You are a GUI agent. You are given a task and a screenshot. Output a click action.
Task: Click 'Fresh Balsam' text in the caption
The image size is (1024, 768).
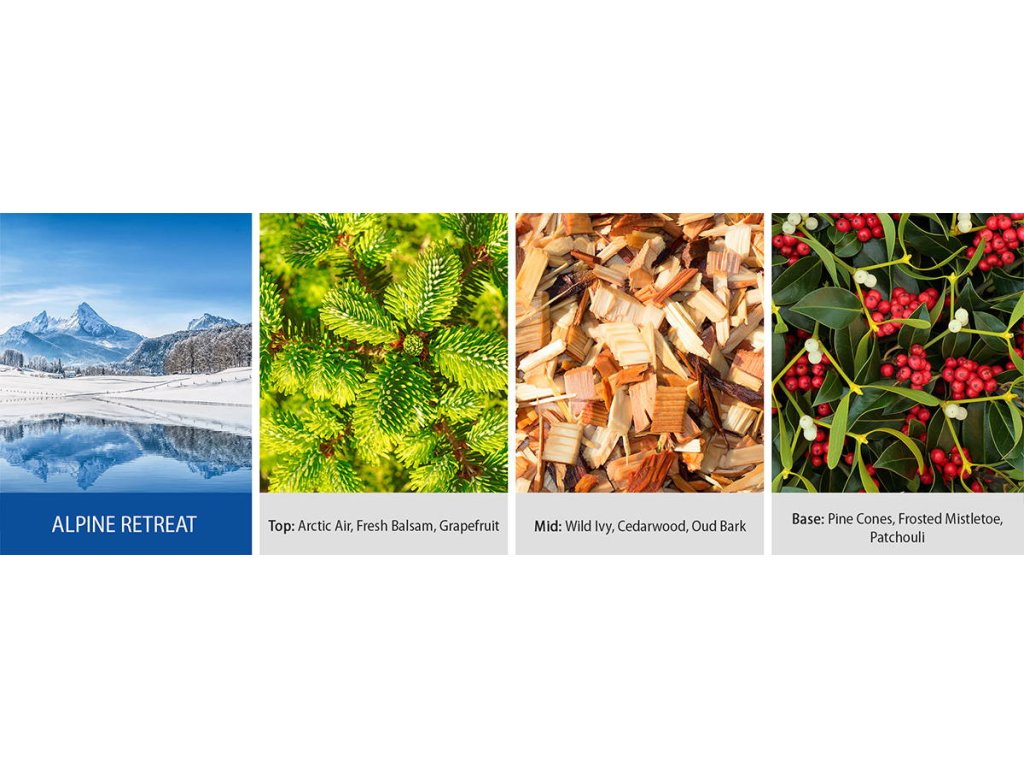pyautogui.click(x=396, y=526)
